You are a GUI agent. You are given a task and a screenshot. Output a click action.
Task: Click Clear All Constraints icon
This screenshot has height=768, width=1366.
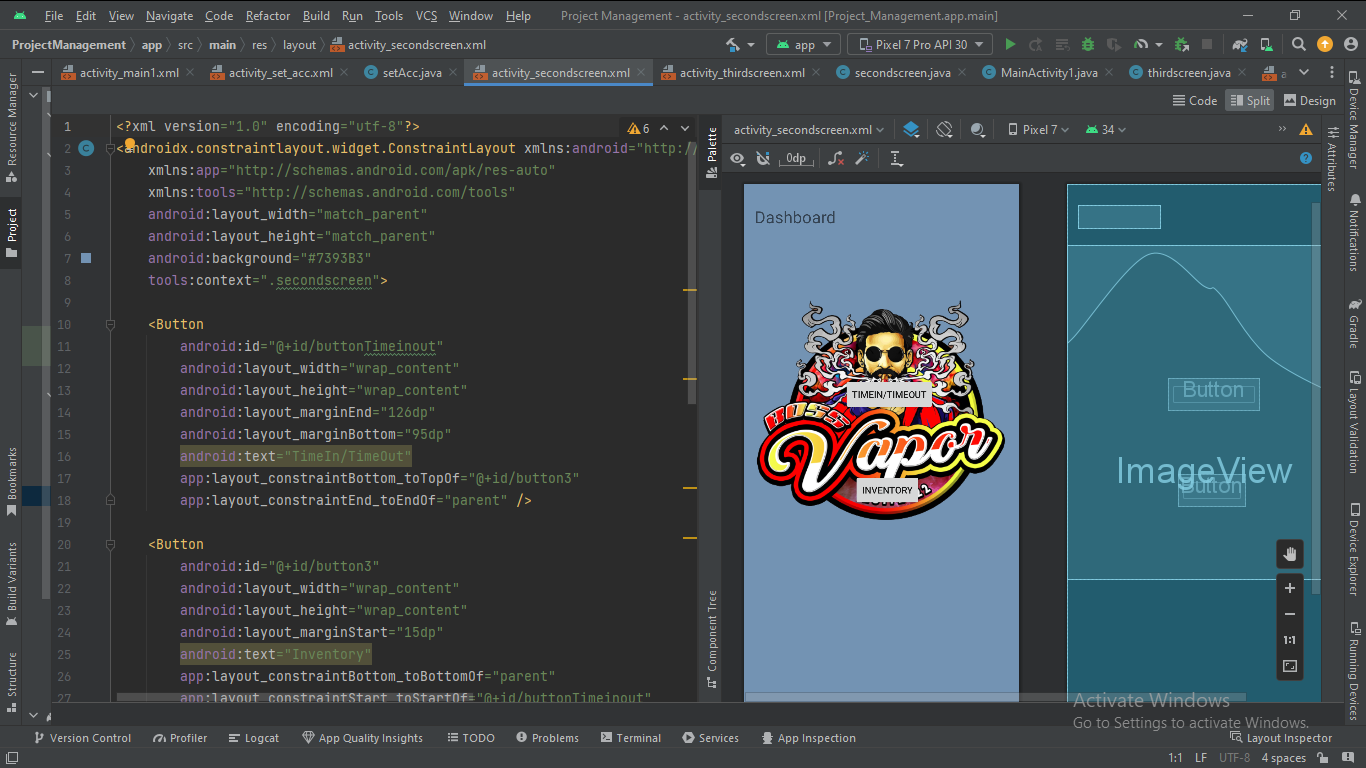[836, 159]
